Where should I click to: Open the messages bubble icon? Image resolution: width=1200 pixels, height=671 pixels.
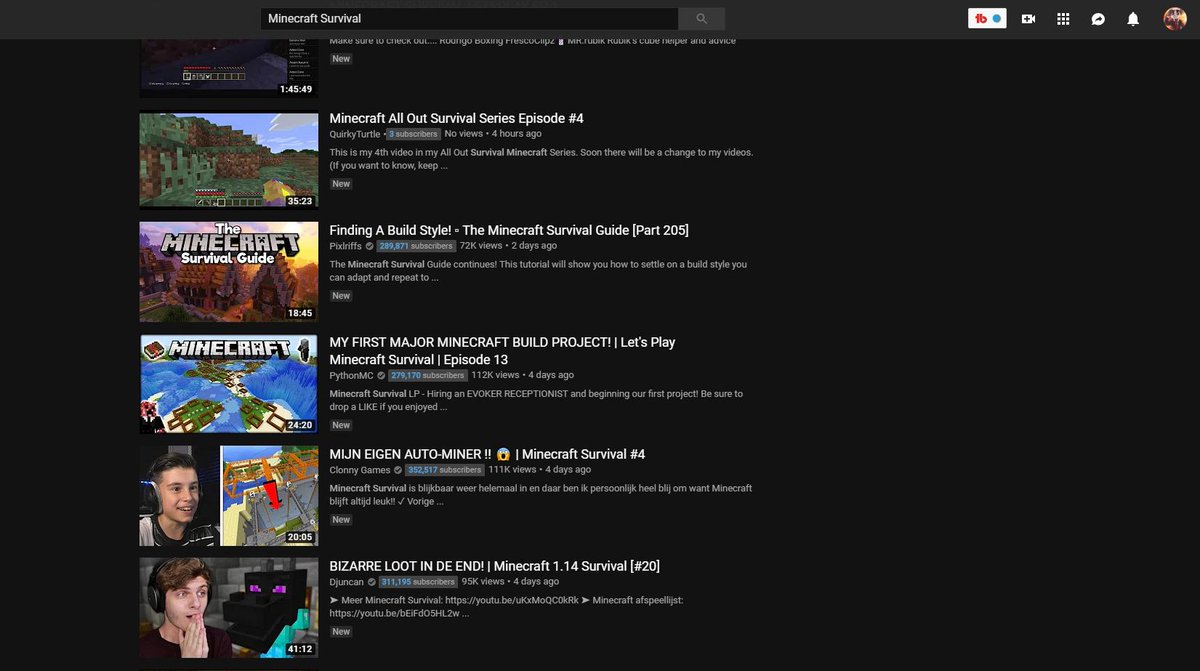pyautogui.click(x=1098, y=19)
